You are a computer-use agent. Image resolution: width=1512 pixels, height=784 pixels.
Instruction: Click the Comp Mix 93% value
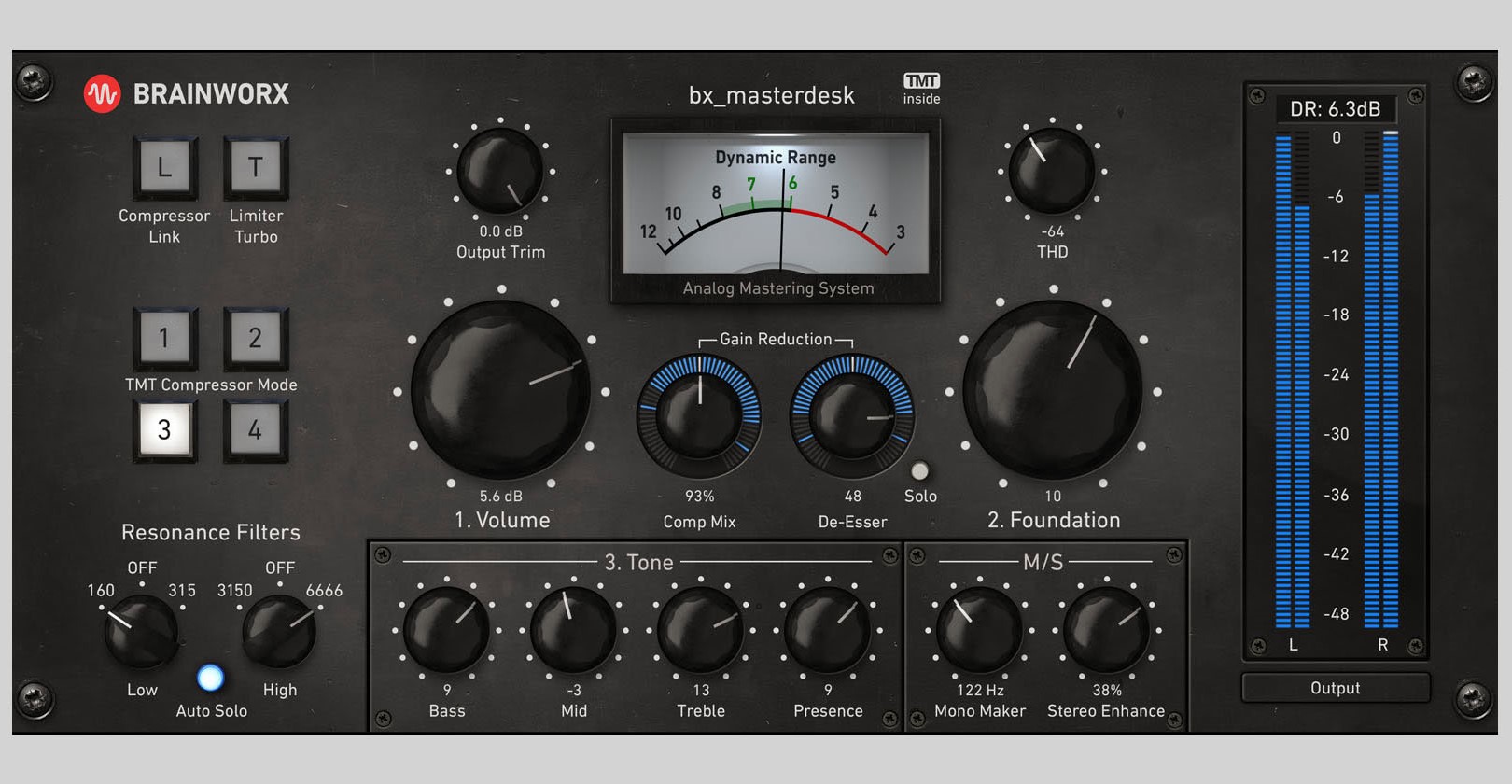coord(700,497)
